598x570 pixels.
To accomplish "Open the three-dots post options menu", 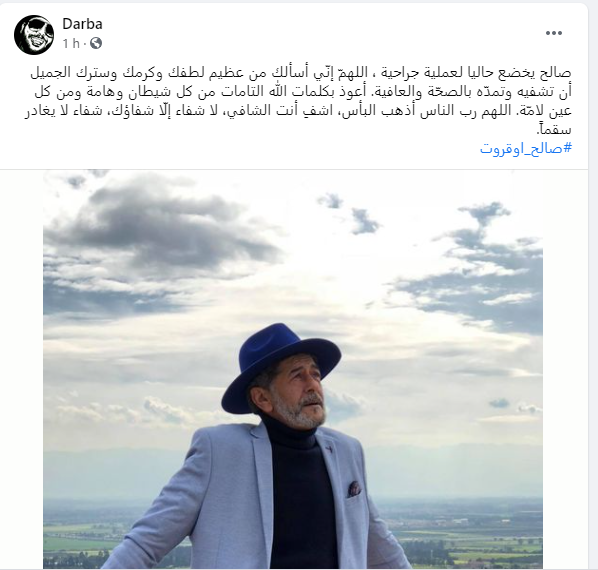I will pos(554,33).
